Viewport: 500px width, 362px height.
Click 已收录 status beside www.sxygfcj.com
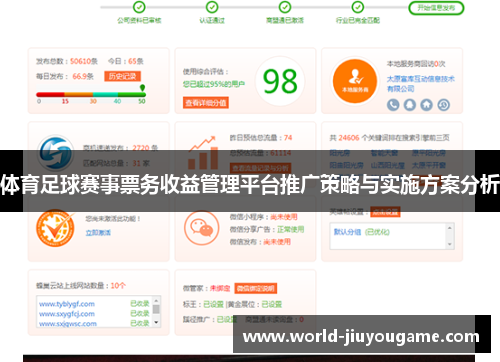pos(140,313)
